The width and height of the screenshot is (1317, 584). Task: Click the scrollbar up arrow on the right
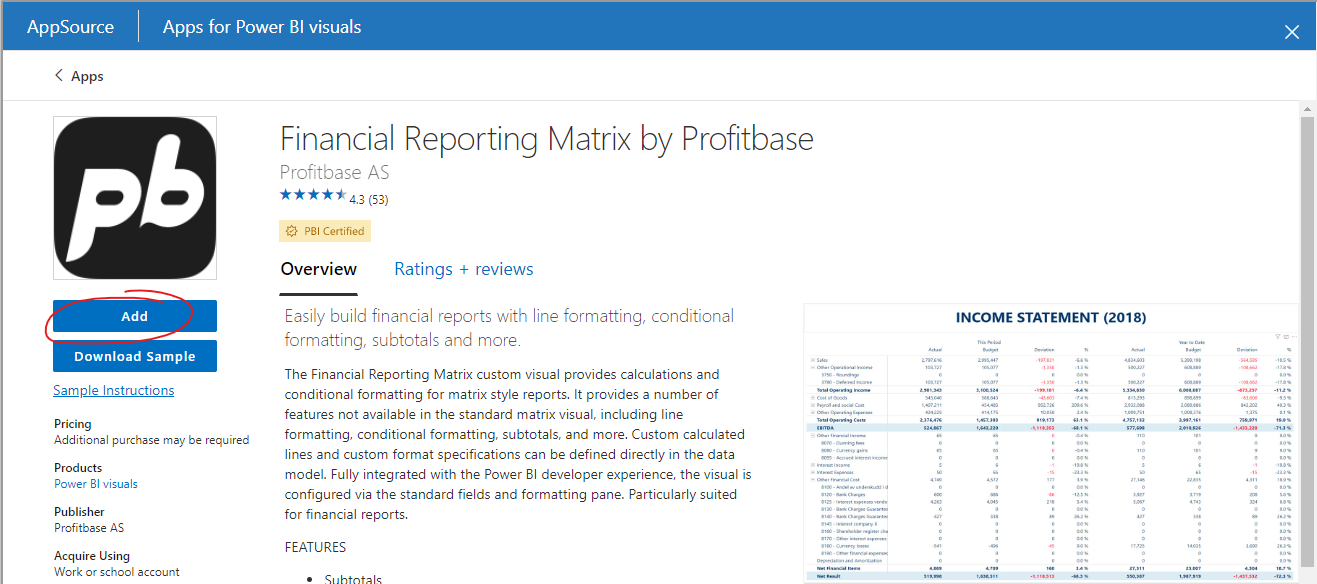1308,107
